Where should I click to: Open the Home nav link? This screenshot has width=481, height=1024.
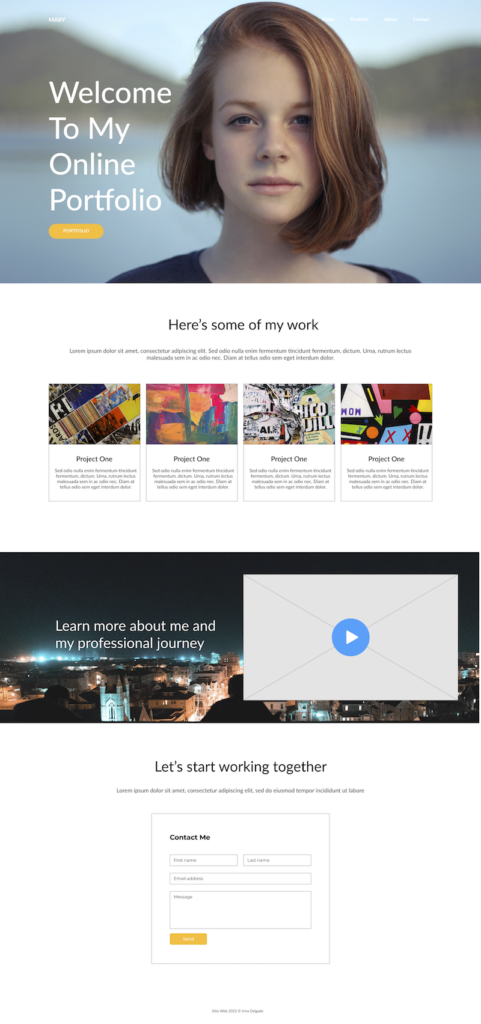tap(328, 20)
